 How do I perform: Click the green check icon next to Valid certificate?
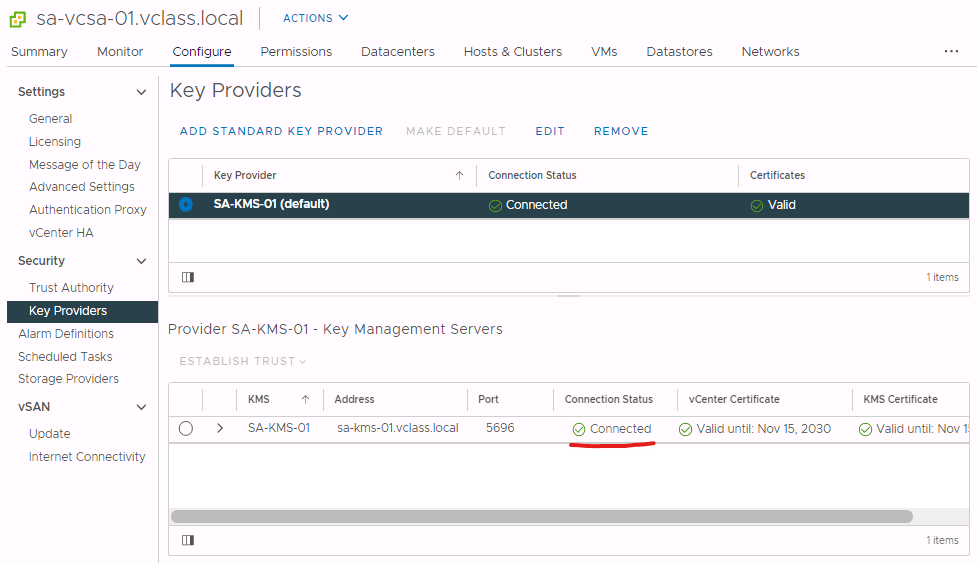click(x=757, y=205)
